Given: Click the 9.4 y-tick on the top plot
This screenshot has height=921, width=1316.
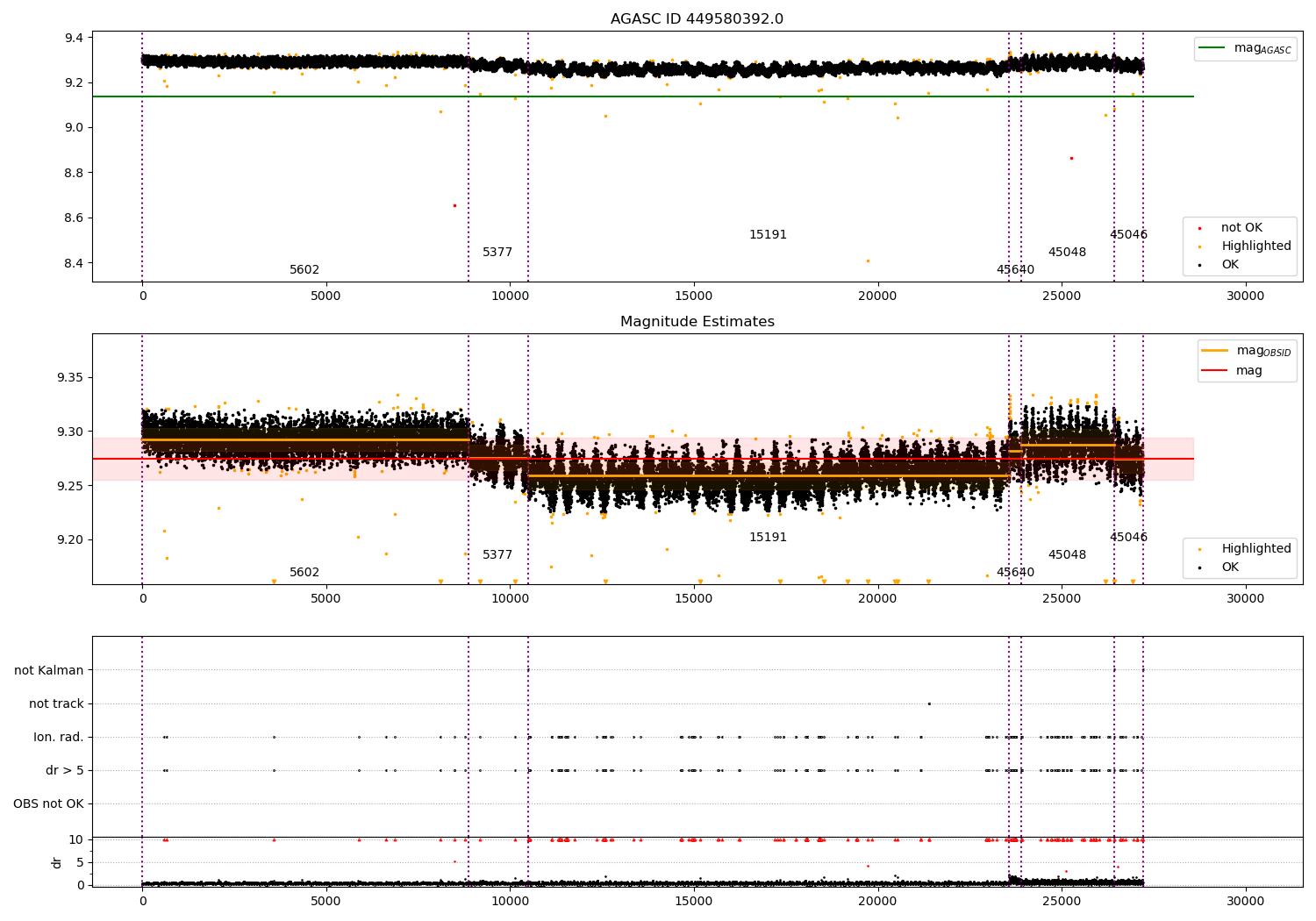Looking at the screenshot, I should pos(75,38).
